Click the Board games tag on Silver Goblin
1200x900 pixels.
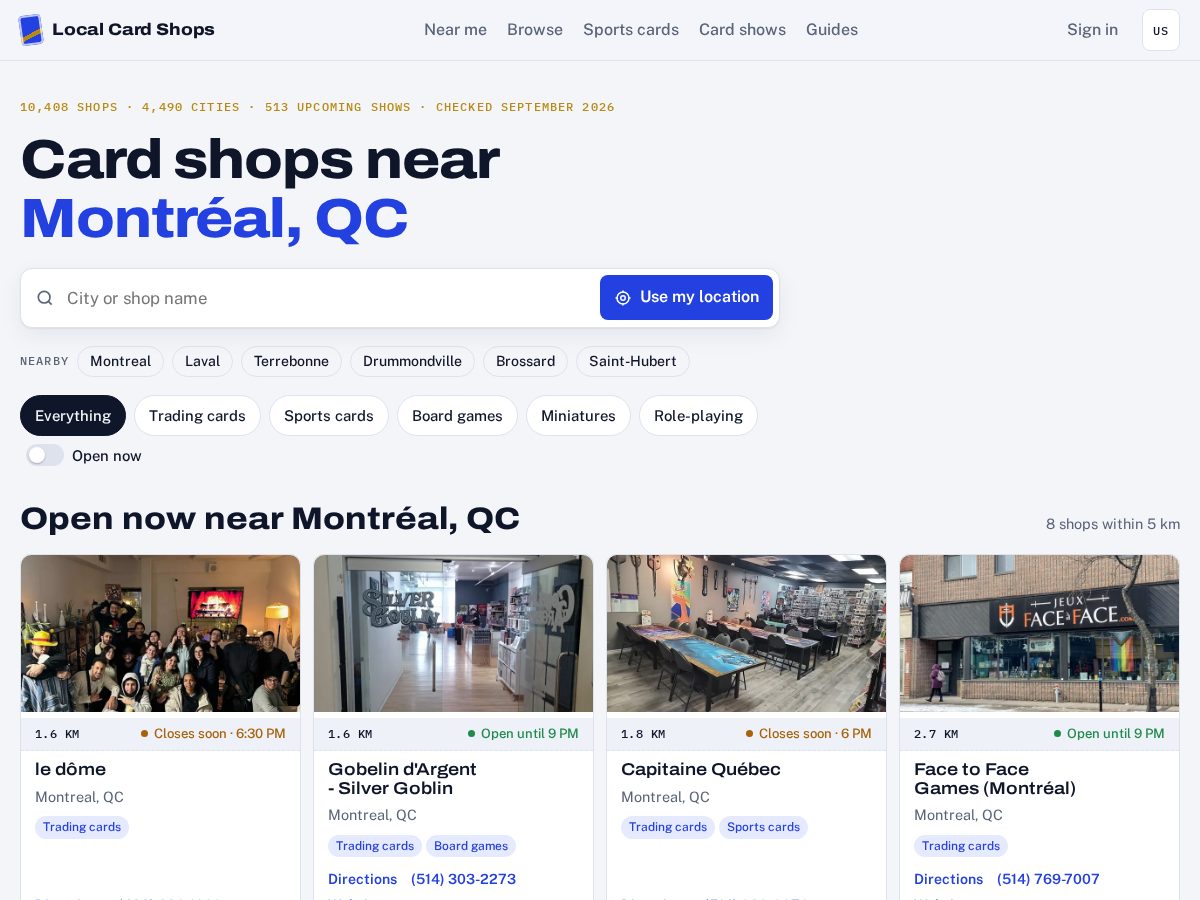pos(471,846)
